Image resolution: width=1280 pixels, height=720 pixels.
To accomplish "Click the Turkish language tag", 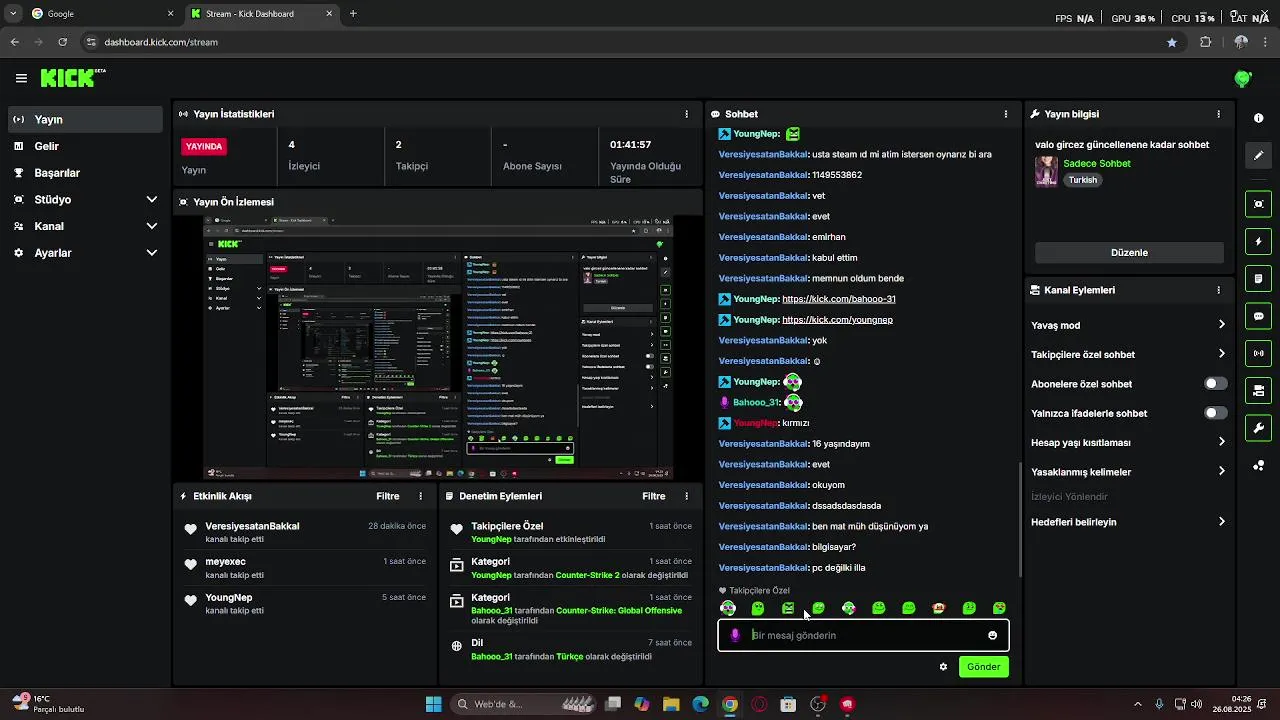I will tap(1083, 180).
